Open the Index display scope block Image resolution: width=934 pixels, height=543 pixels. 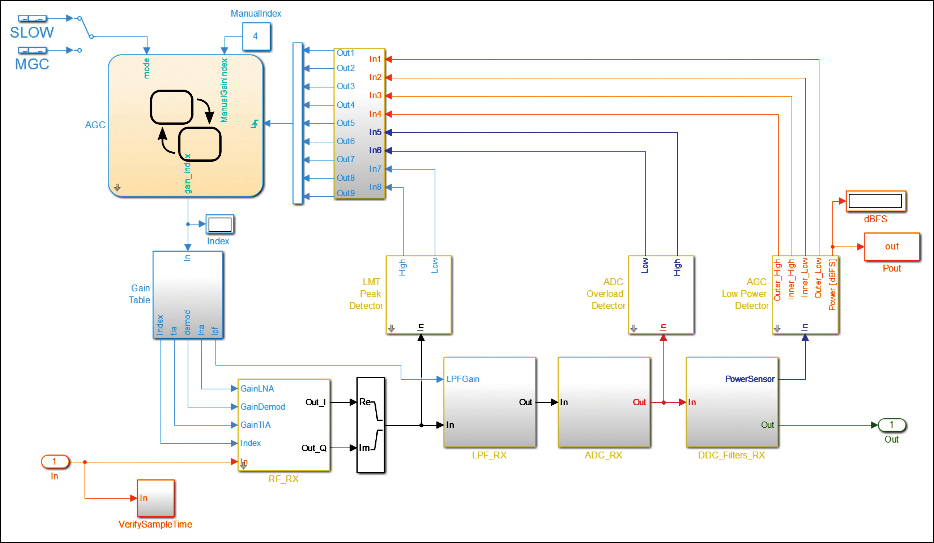coord(220,224)
